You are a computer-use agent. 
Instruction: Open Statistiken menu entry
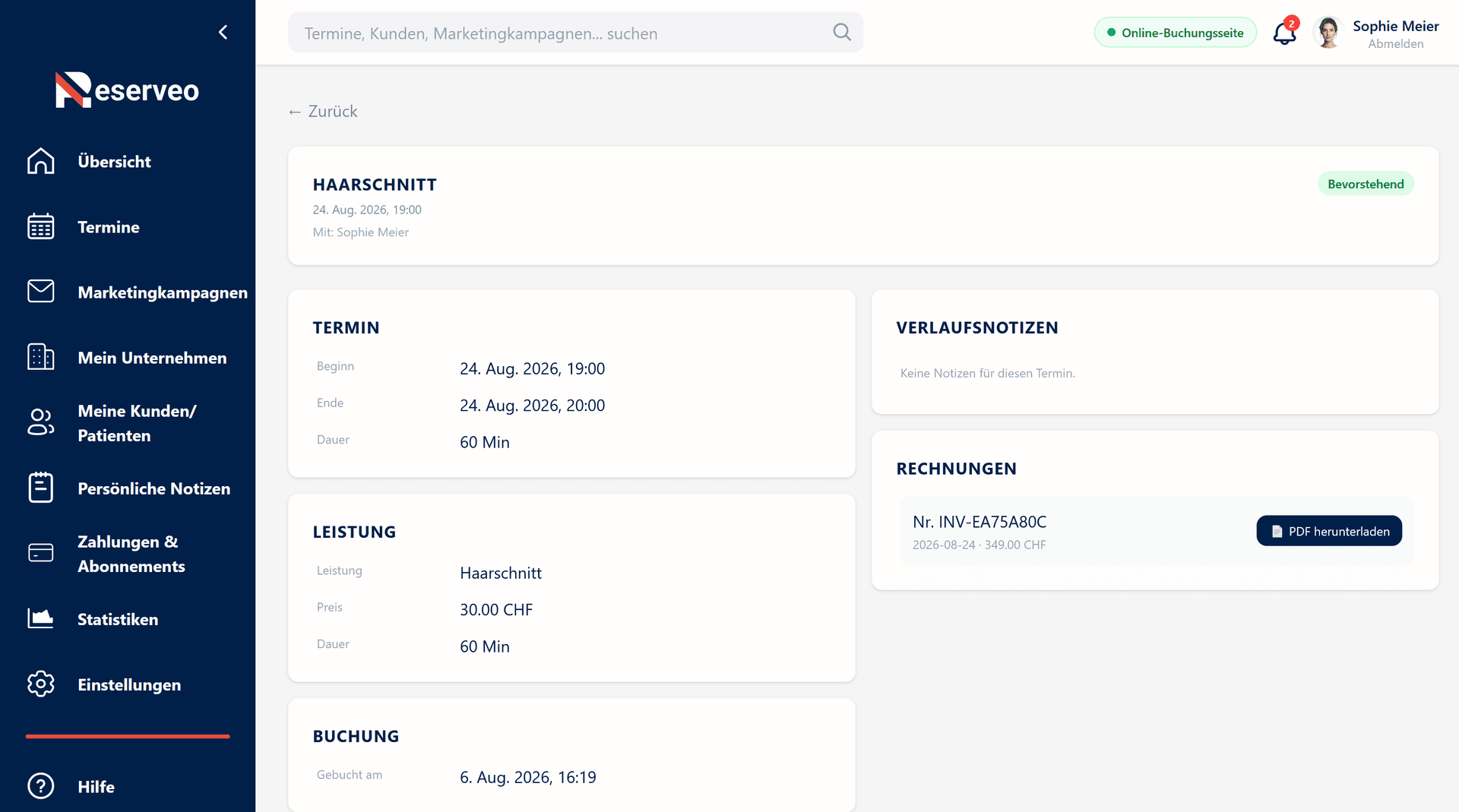pyautogui.click(x=118, y=618)
